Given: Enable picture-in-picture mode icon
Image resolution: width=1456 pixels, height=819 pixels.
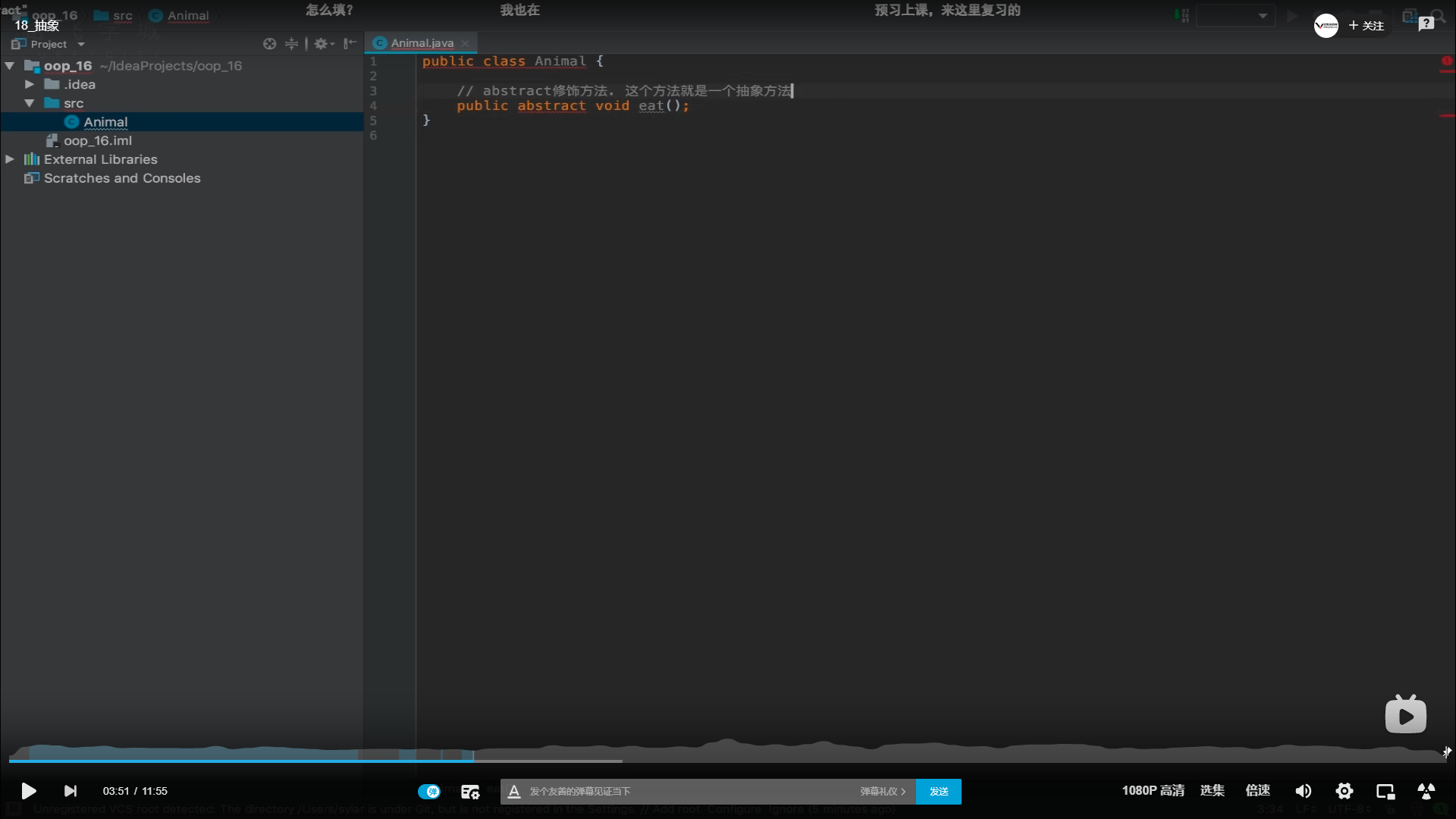Looking at the screenshot, I should point(1385,791).
